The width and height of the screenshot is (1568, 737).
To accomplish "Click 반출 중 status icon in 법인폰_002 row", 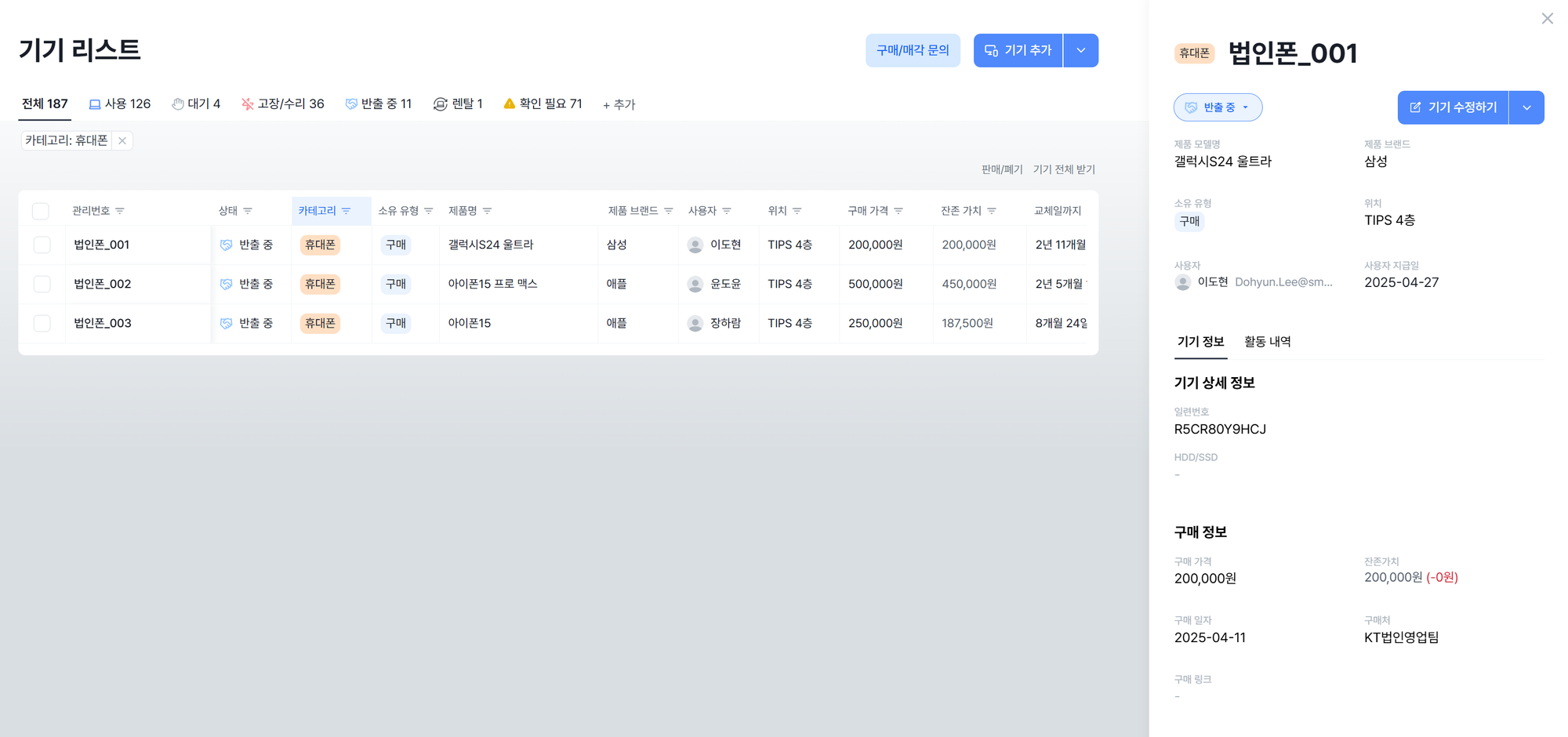I will coord(227,285).
